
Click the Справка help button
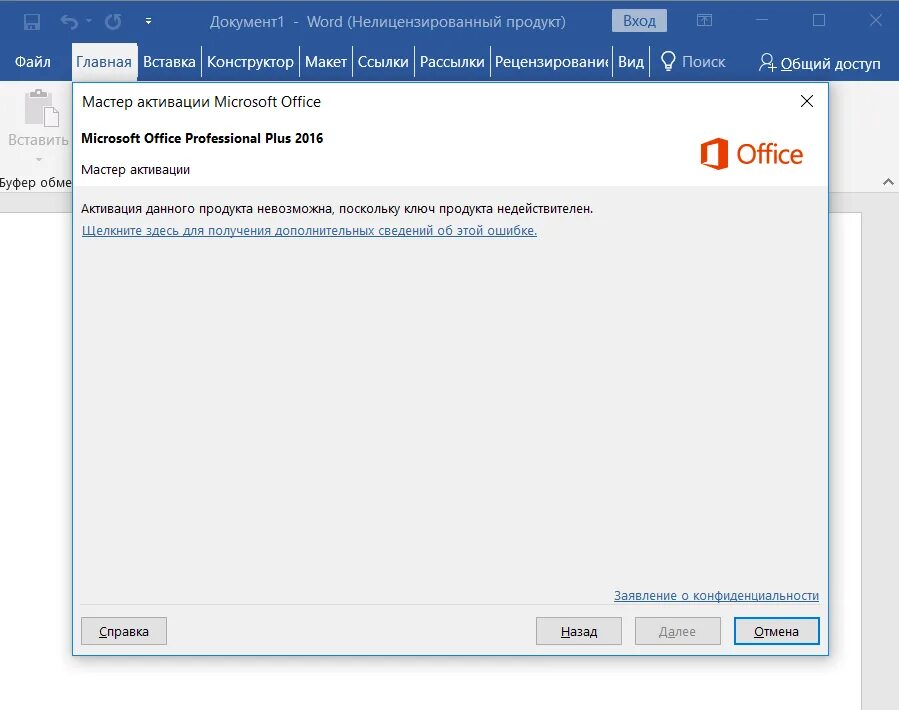point(124,631)
